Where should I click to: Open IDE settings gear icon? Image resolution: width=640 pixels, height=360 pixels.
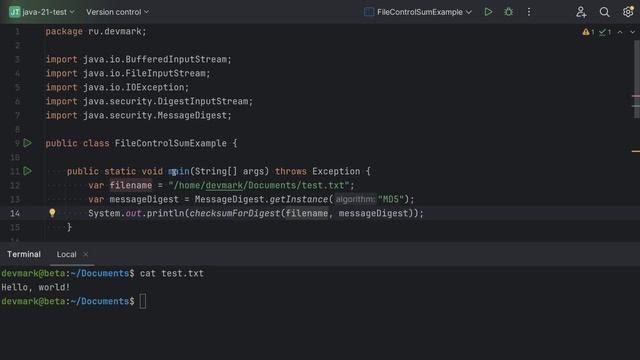(x=628, y=11)
